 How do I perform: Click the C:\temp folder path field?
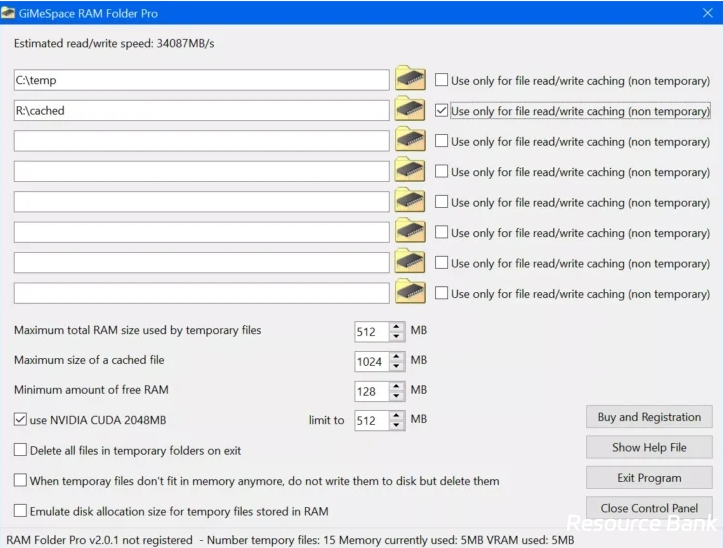[x=201, y=80]
